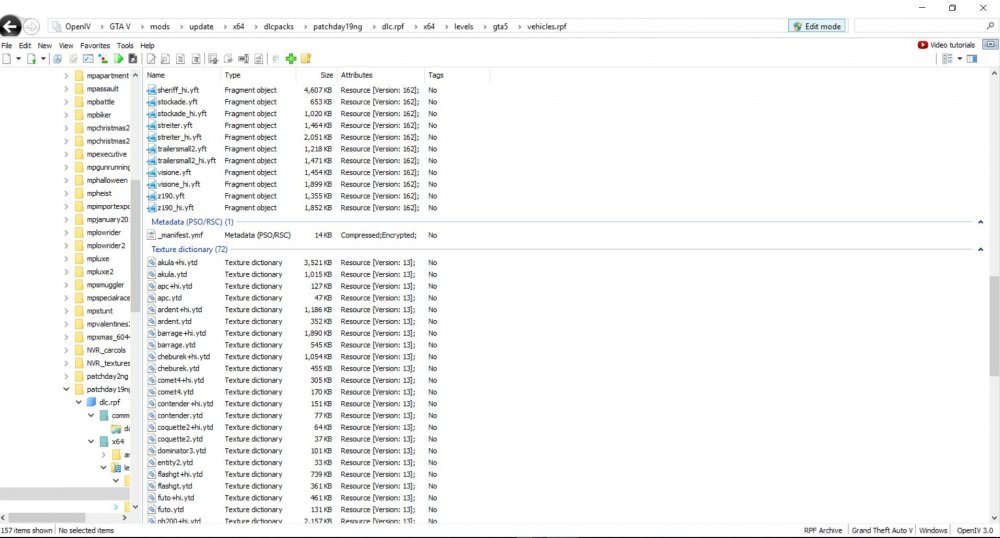Viewport: 1000px width, 538px height.
Task: Toggle Edit mode button
Action: (x=817, y=26)
